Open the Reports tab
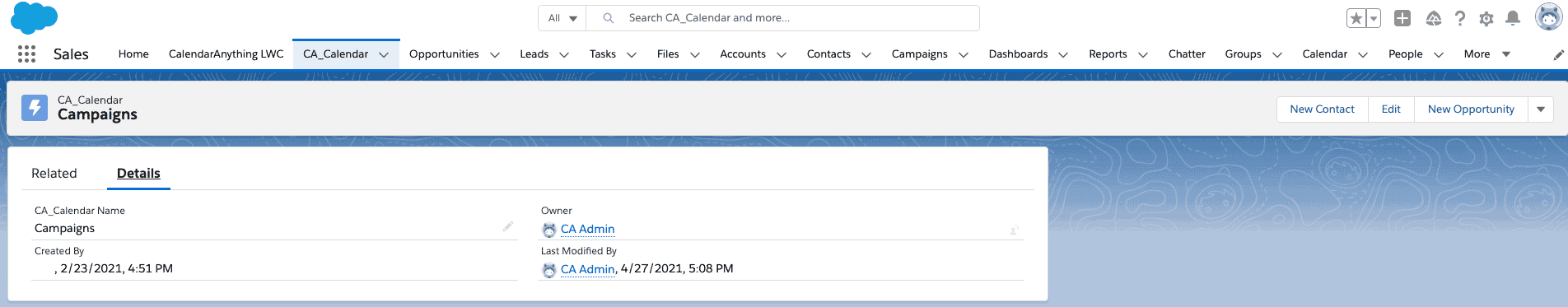Screen dimensions: 1568x307 (x=1108, y=54)
